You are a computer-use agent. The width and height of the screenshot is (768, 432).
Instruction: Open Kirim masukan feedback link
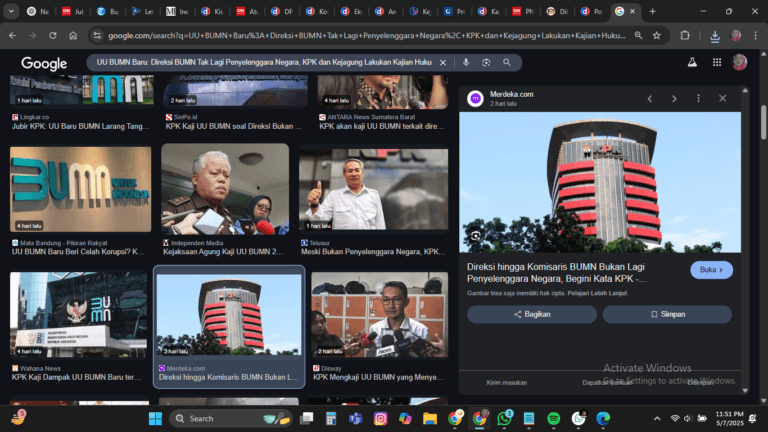tap(506, 383)
